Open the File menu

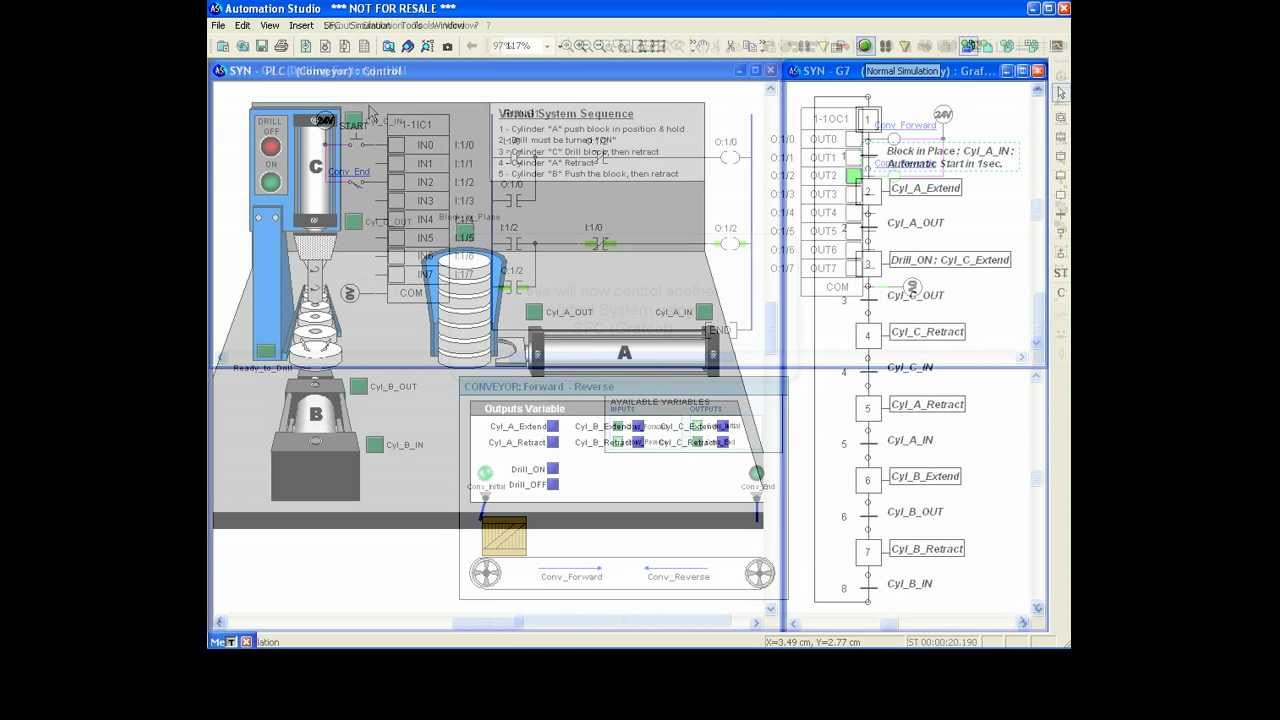tap(218, 26)
